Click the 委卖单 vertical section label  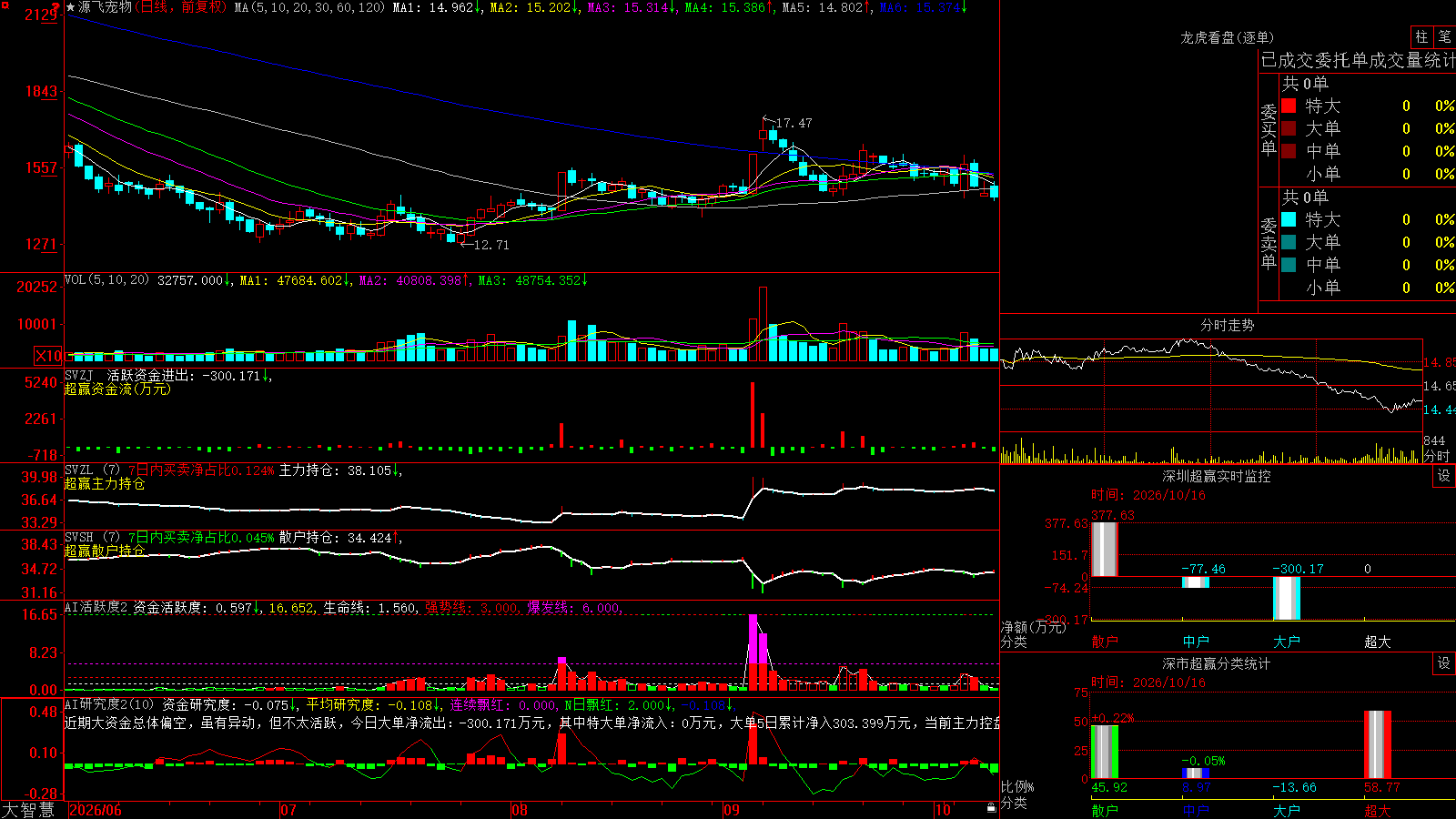(1269, 243)
